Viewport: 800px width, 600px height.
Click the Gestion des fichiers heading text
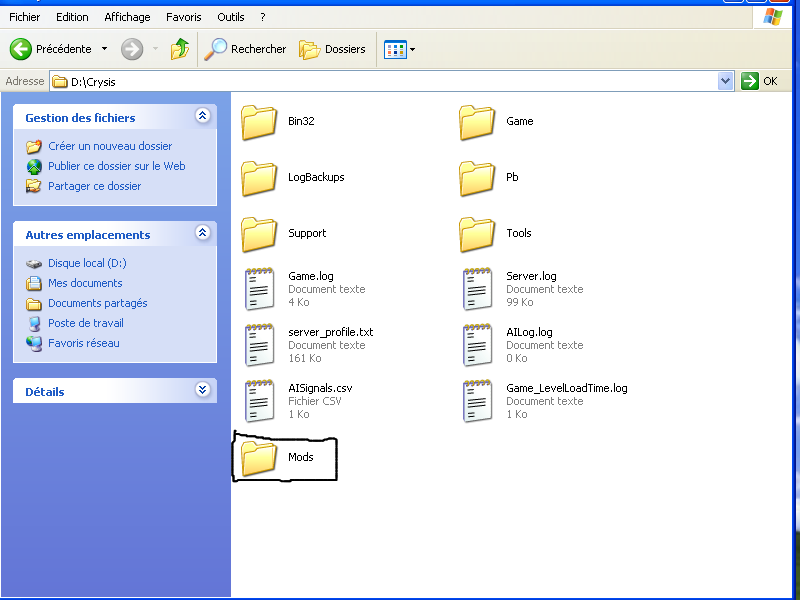click(80, 118)
